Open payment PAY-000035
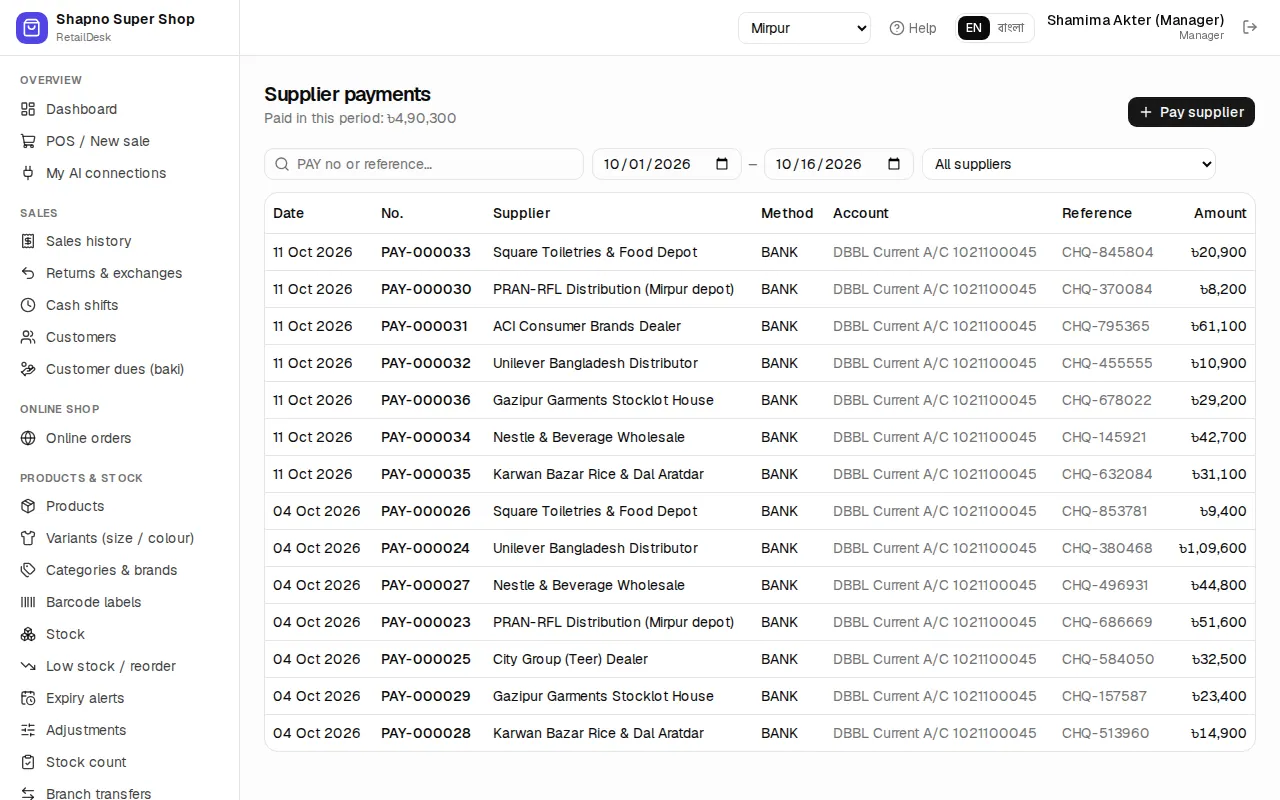Screen dimensions: 1280x800 pyautogui.click(x=426, y=474)
